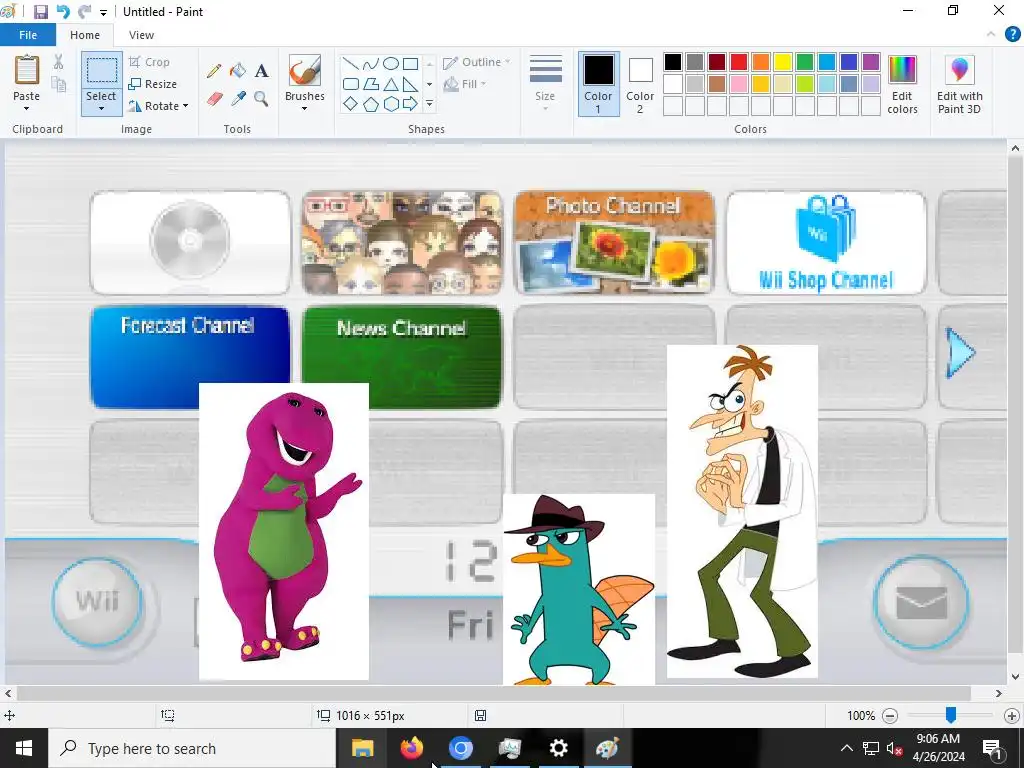Screen dimensions: 1024x768
Task: Open the File menu
Action: pos(27,35)
